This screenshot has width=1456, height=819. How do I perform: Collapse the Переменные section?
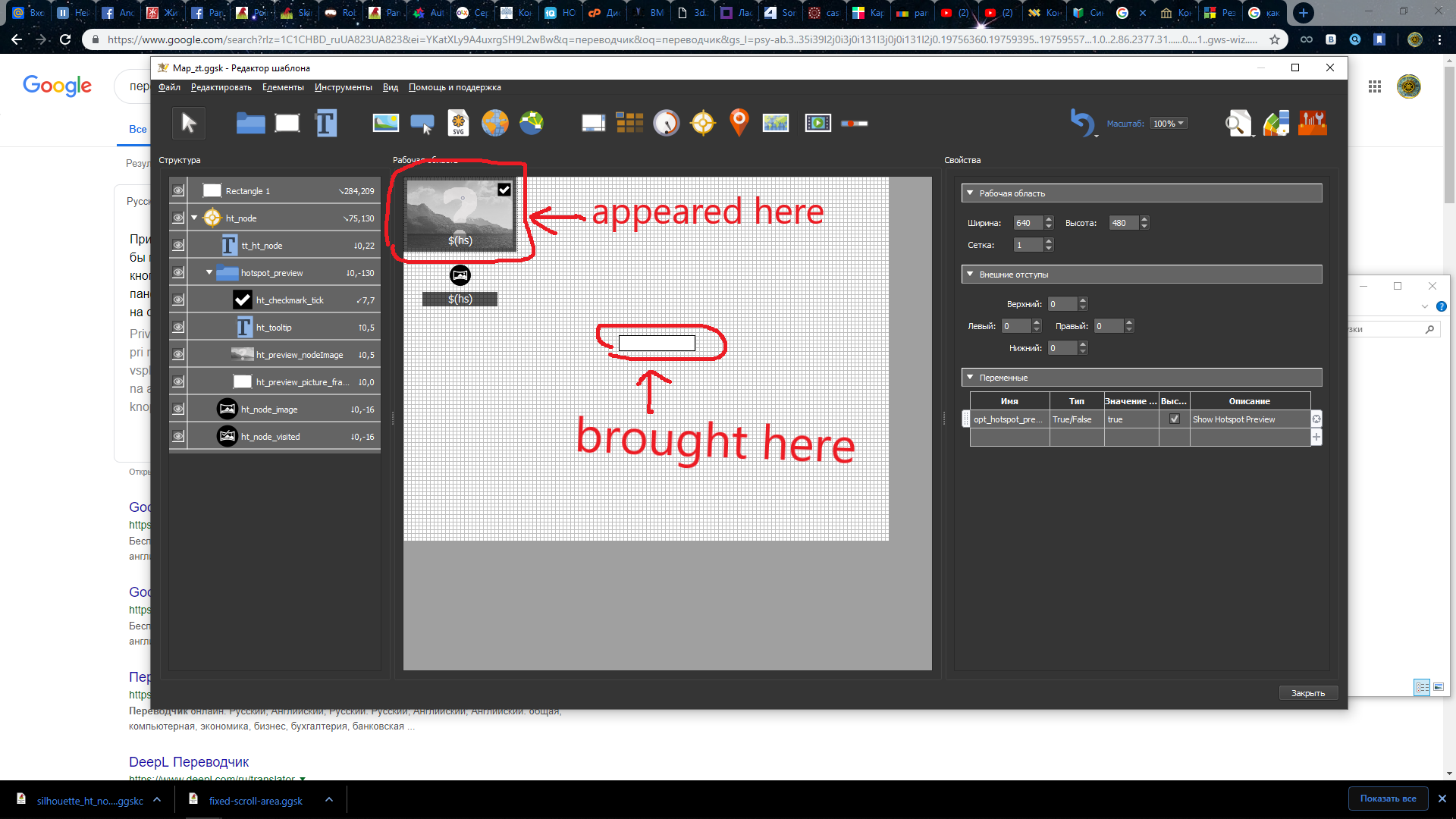(970, 378)
